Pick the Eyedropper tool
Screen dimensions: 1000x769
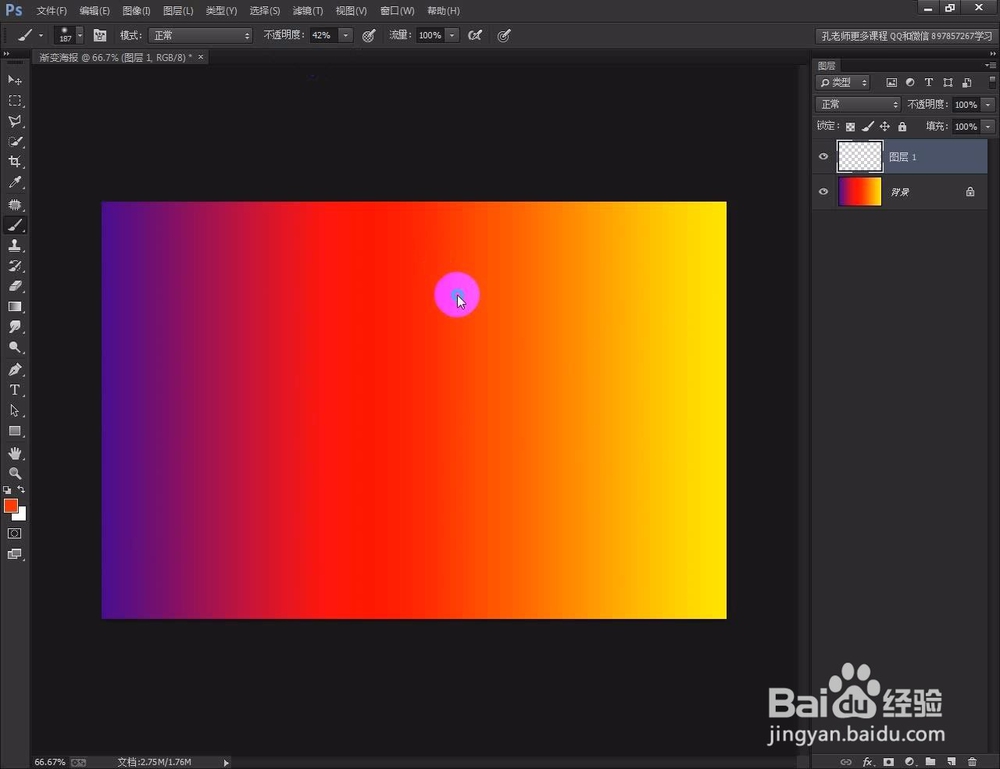point(14,182)
